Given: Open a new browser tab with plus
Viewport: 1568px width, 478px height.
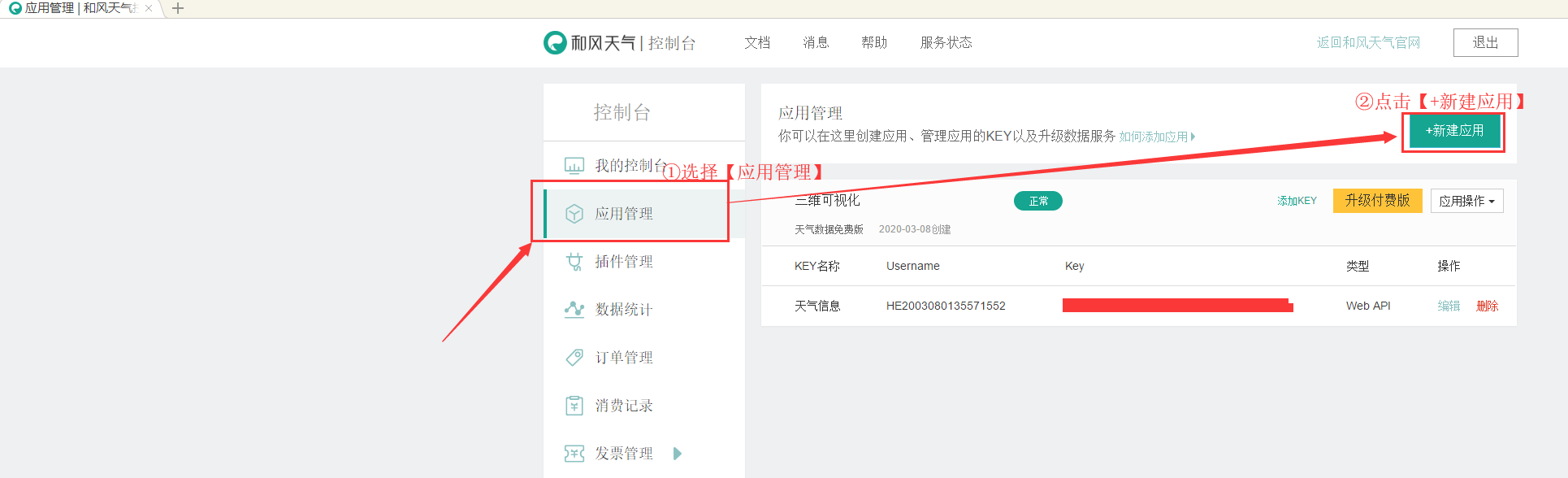Looking at the screenshot, I should pos(178,8).
